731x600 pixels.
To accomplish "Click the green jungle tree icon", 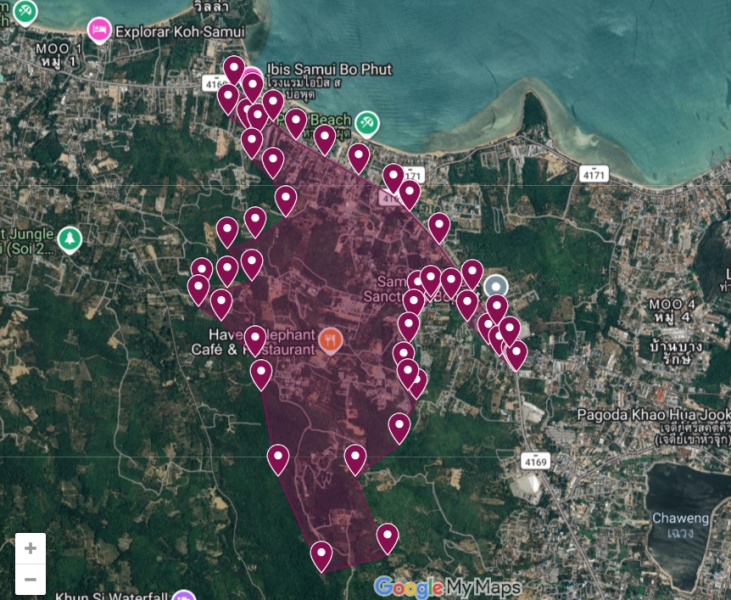I will (69, 239).
